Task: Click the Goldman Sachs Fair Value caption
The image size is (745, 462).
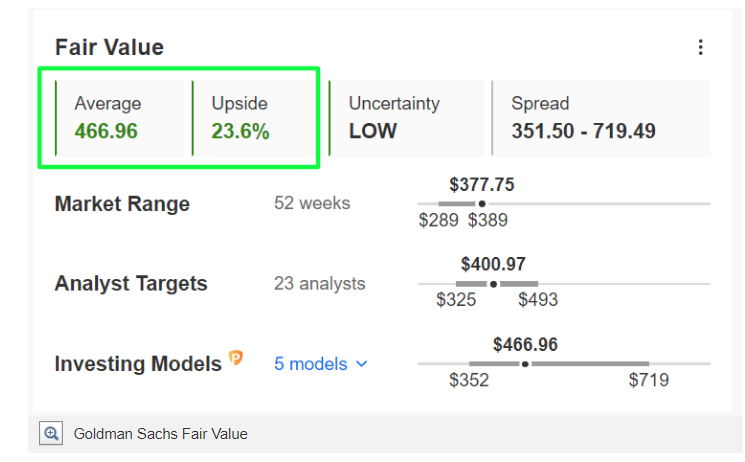Action: pyautogui.click(x=160, y=434)
